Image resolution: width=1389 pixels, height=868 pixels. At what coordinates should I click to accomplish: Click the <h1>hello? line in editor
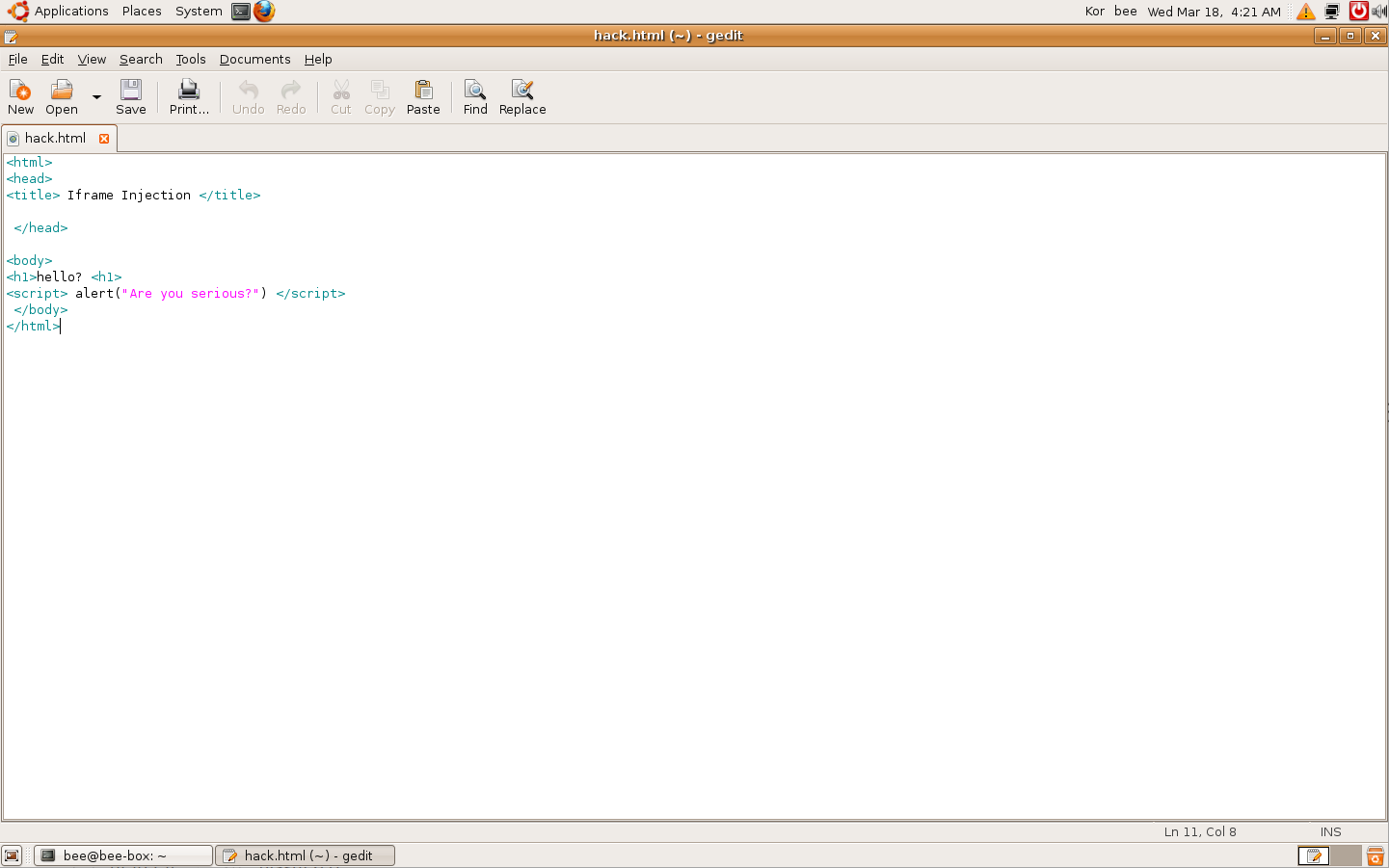point(64,277)
